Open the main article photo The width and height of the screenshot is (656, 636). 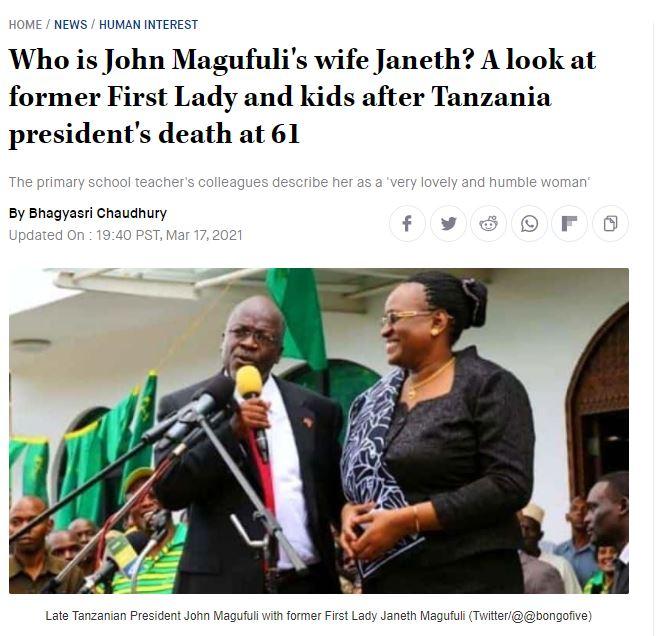point(319,431)
